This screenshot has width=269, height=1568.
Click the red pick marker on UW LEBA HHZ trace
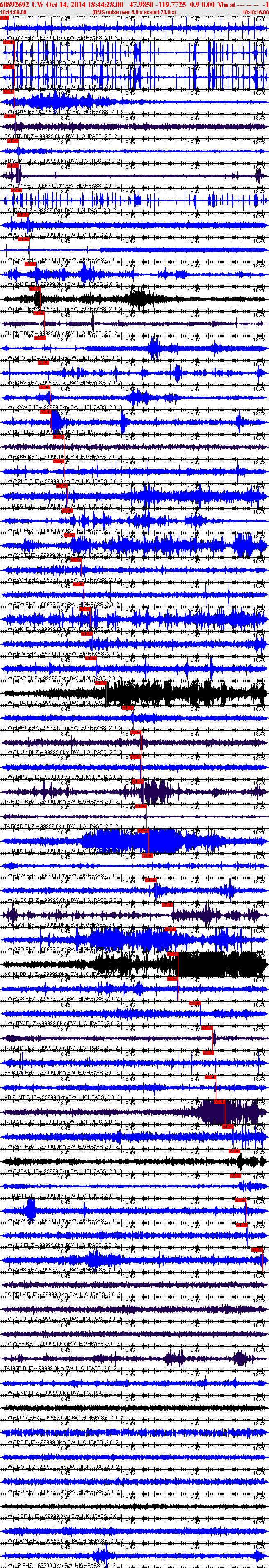pyautogui.click(x=101, y=683)
